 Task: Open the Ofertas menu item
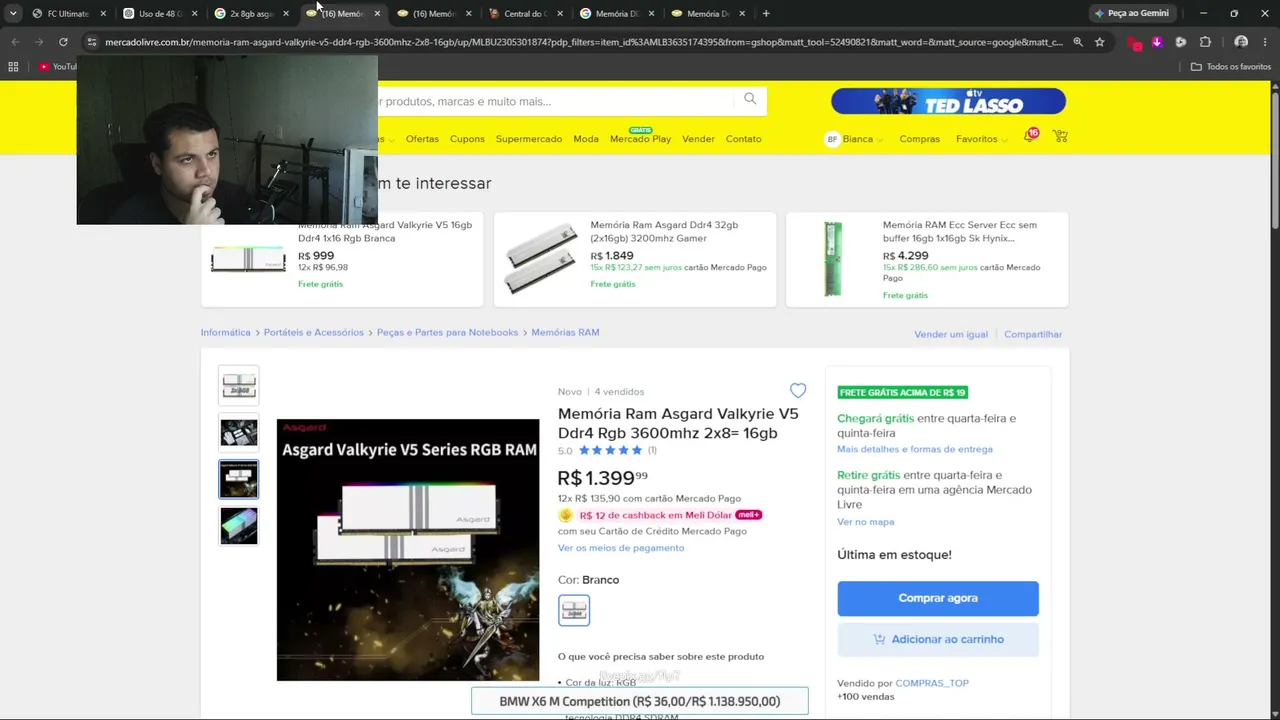(422, 139)
